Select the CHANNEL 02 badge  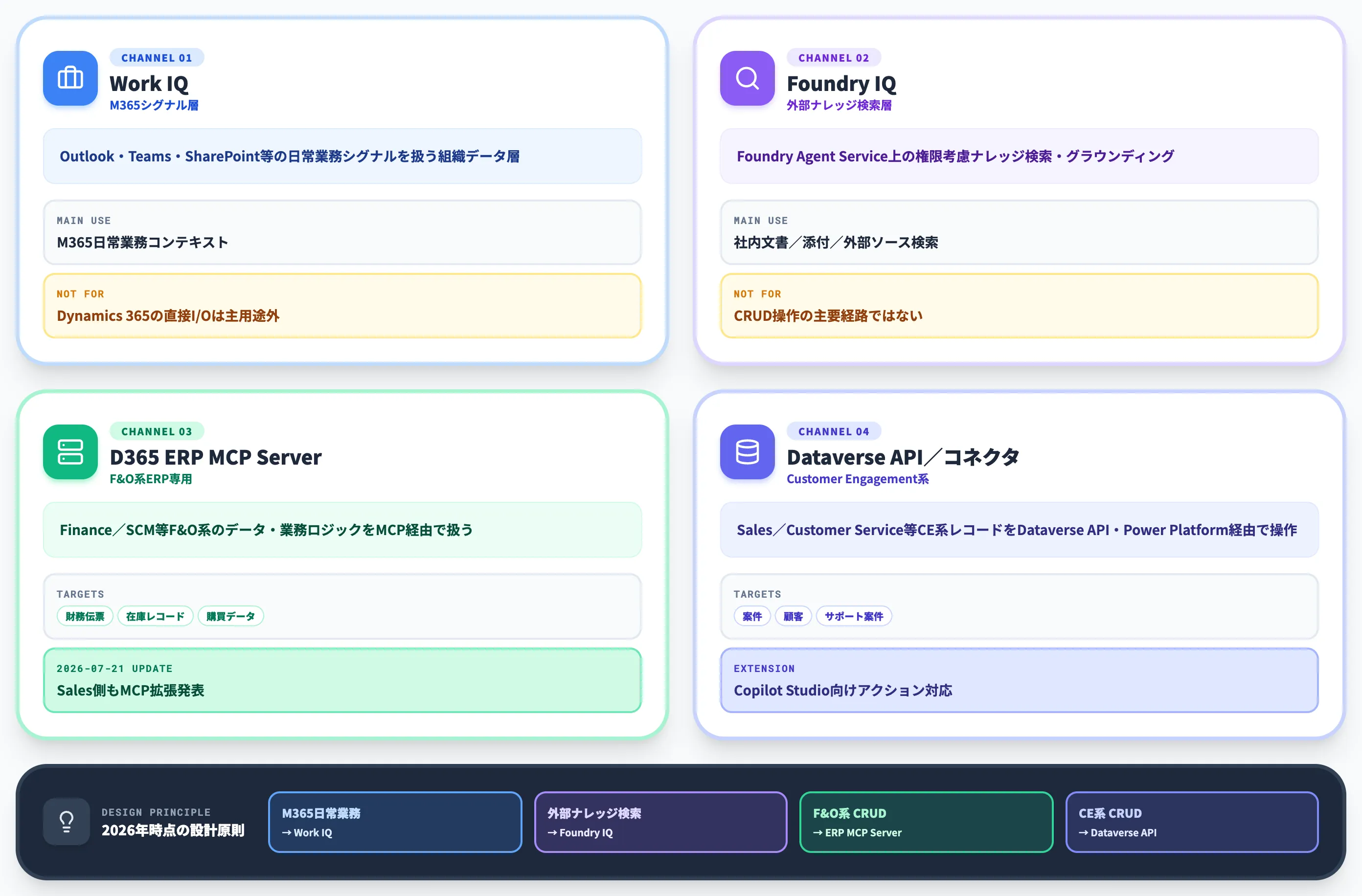pos(834,58)
